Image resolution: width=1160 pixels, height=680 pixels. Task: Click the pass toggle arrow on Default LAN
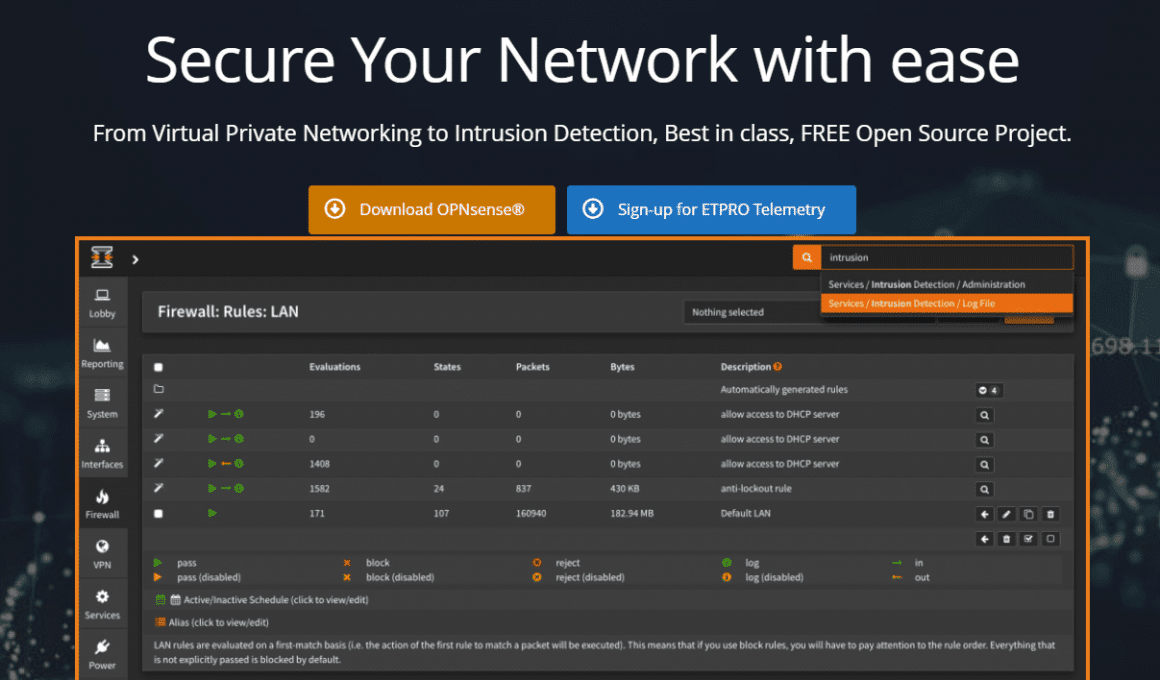[x=212, y=513]
